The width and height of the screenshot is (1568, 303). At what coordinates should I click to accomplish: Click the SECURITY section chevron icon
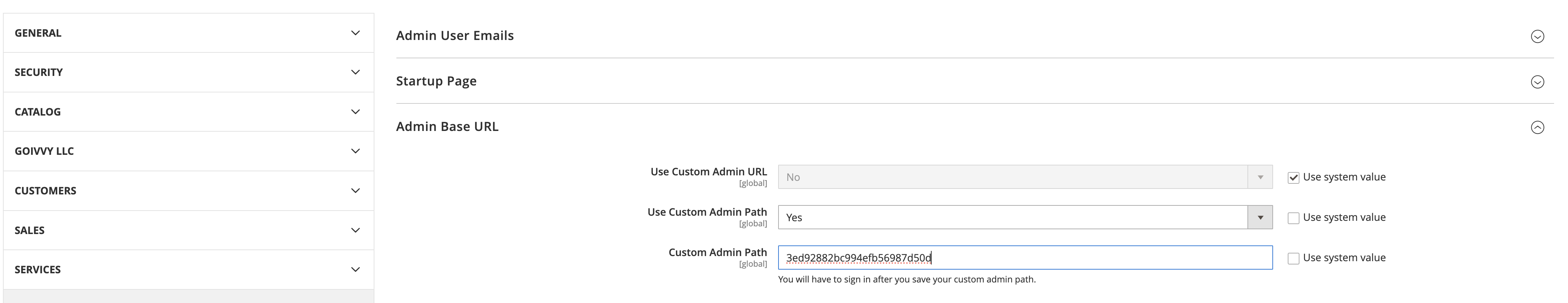coord(355,72)
